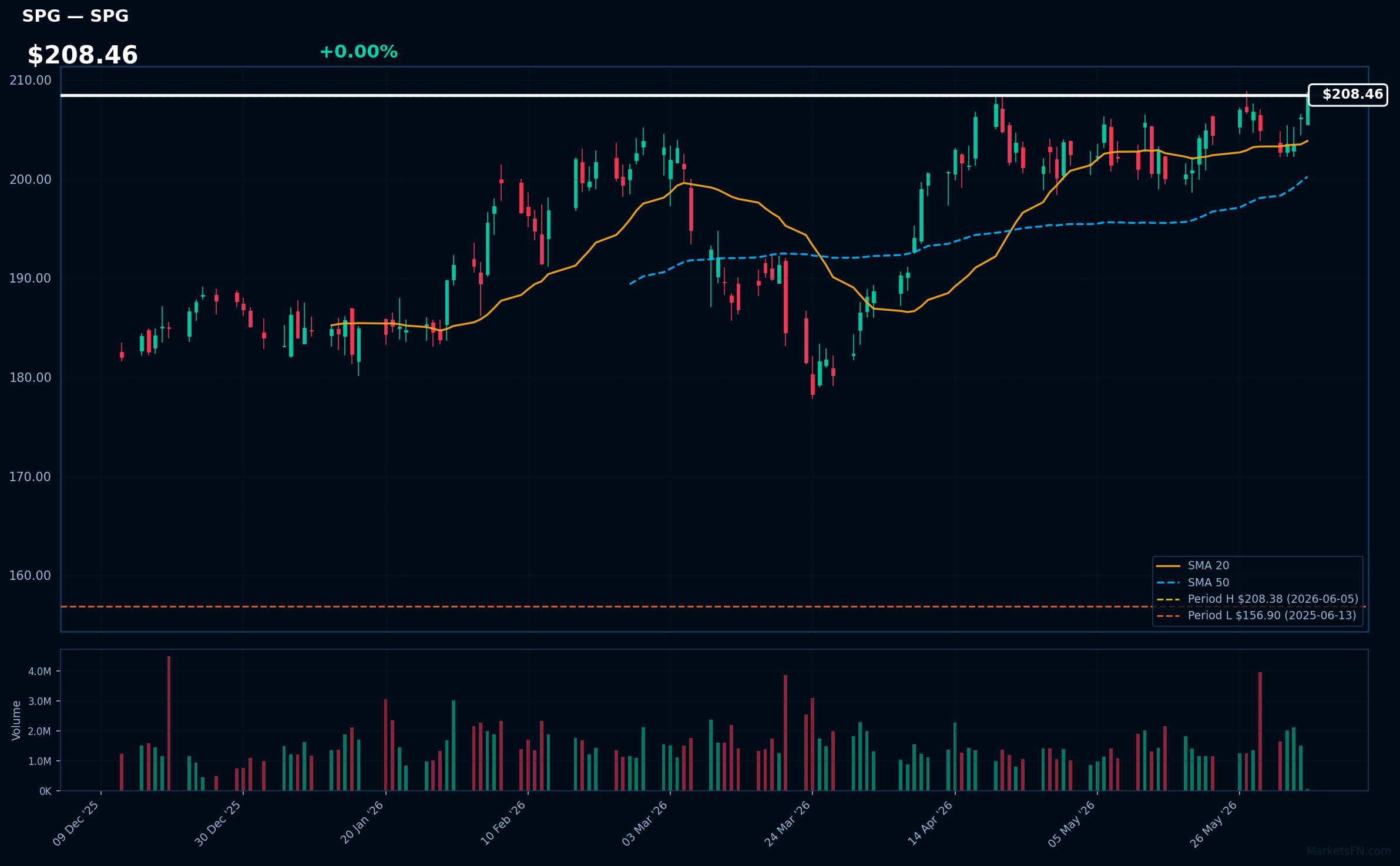Click the 3.0M volume axis label
The image size is (1400, 866).
click(40, 701)
